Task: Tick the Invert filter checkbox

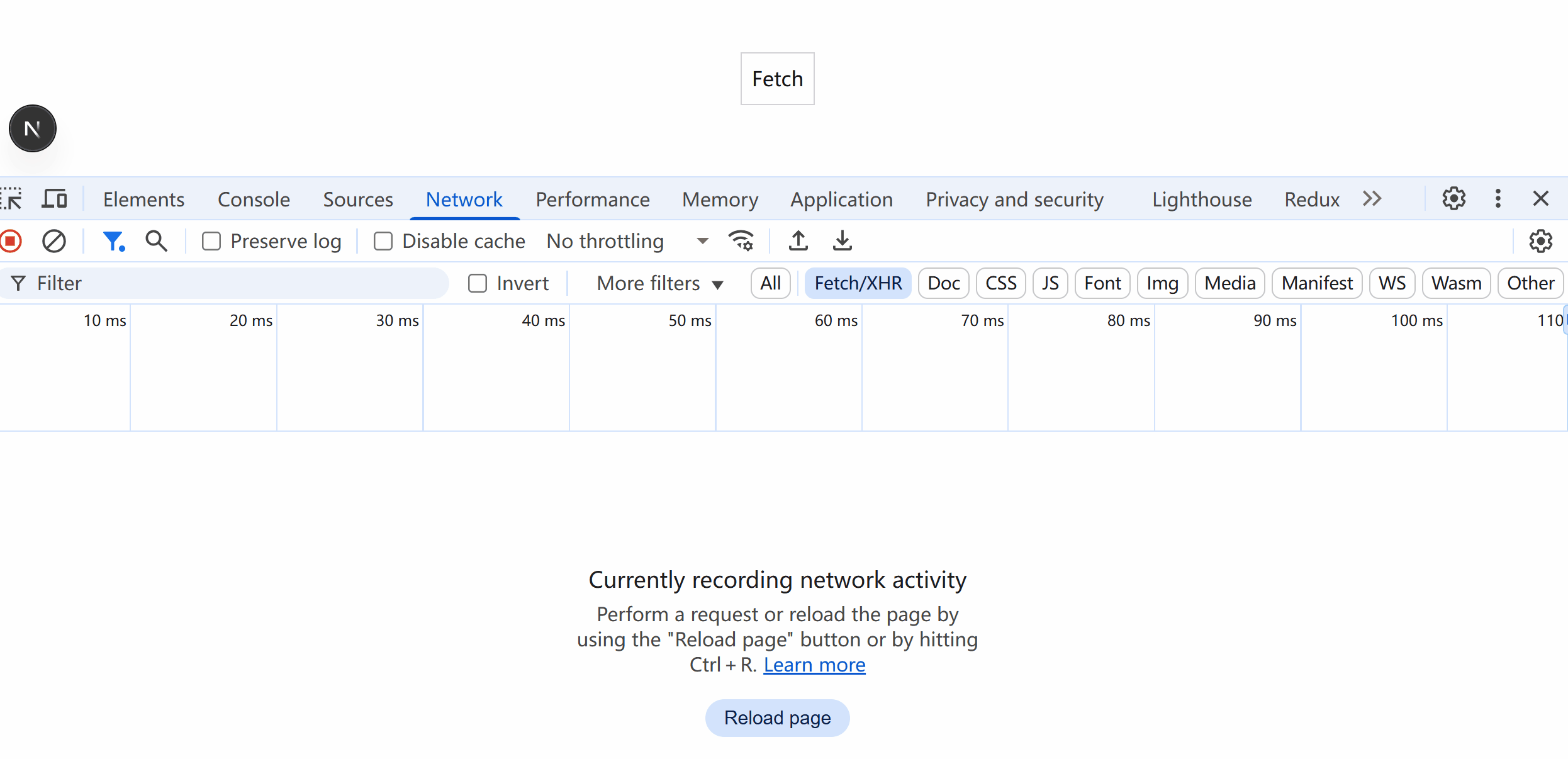Action: (x=478, y=283)
